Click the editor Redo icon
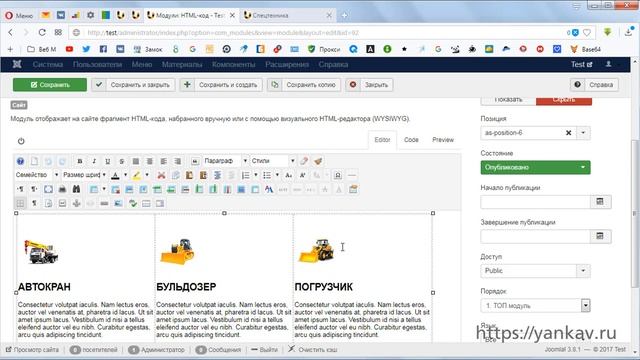640x360 pixels. click(62, 161)
